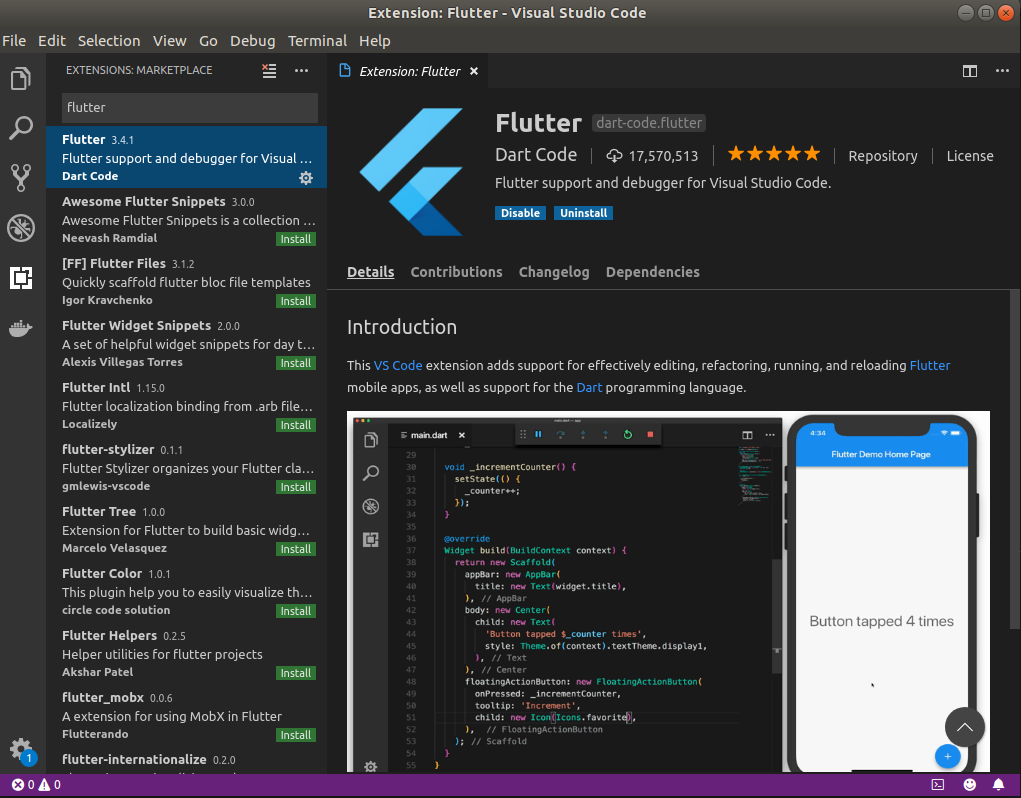Screen dimensions: 1021x798
Task: Select the Extensions icon in activity bar
Action: click(x=21, y=277)
